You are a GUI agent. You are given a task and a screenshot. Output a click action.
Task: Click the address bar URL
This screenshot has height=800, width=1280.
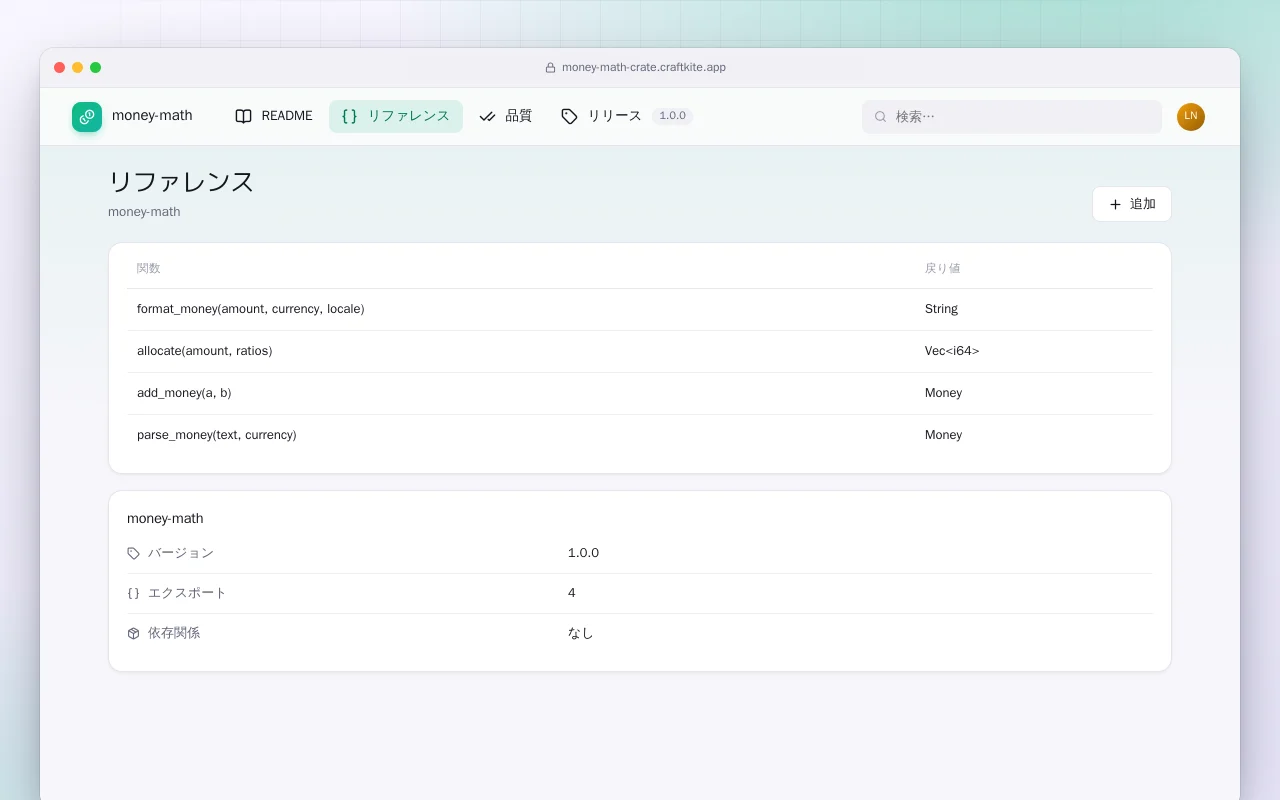tap(644, 68)
